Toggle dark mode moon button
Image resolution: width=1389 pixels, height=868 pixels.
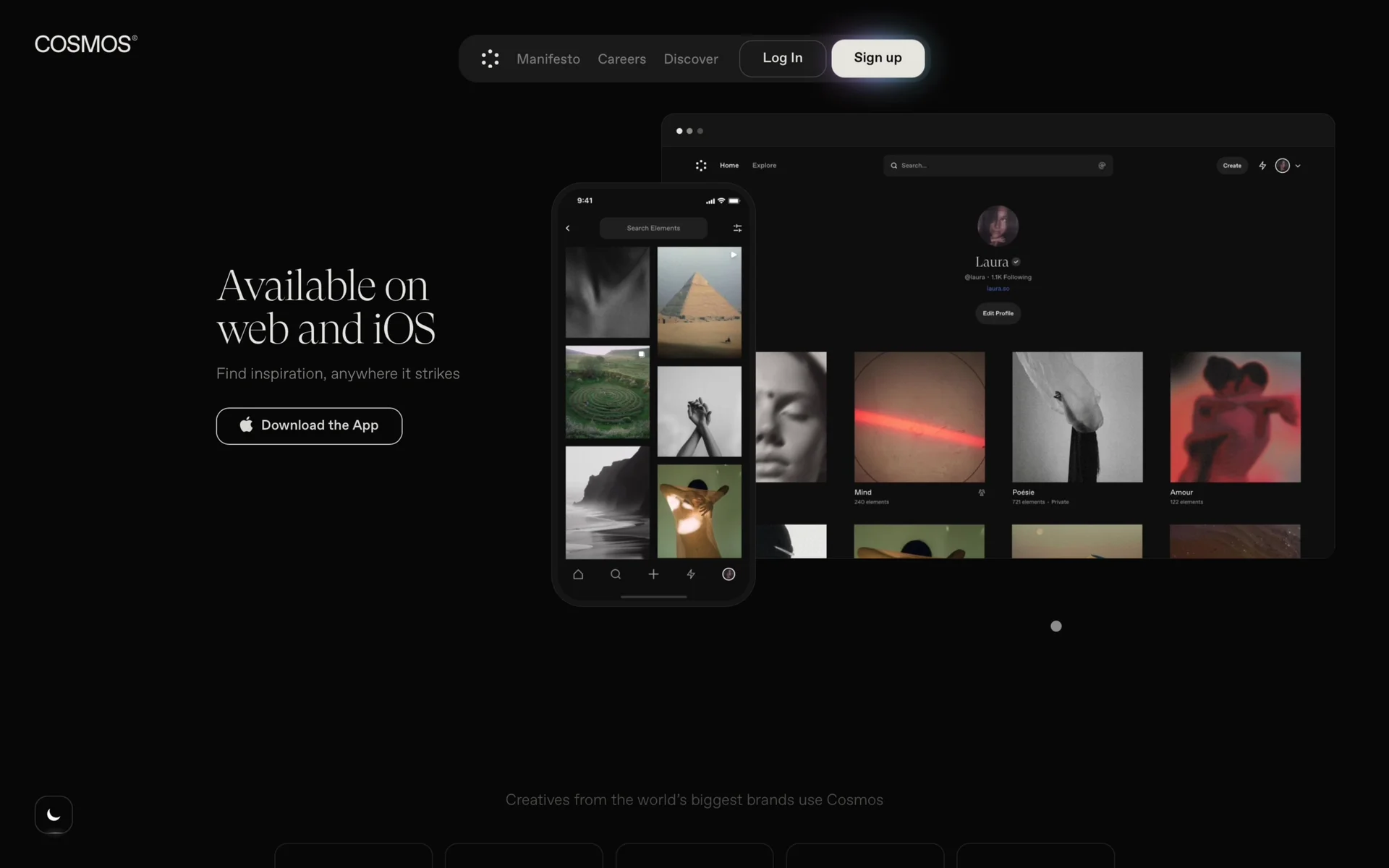point(54,814)
